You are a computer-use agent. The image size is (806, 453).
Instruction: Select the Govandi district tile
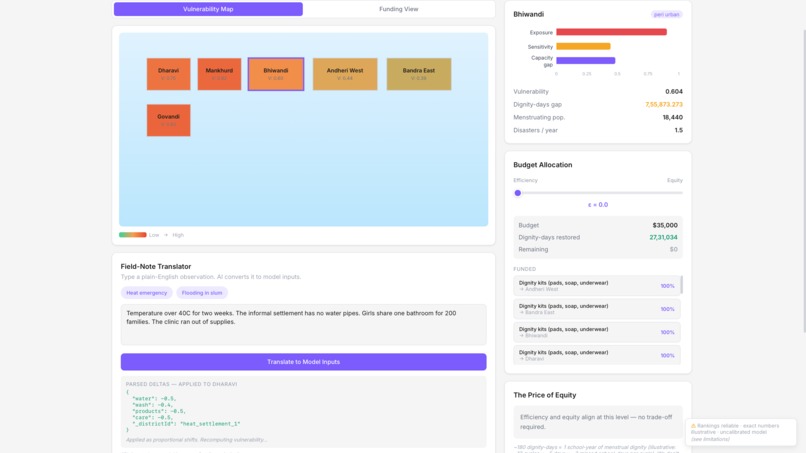click(x=169, y=120)
